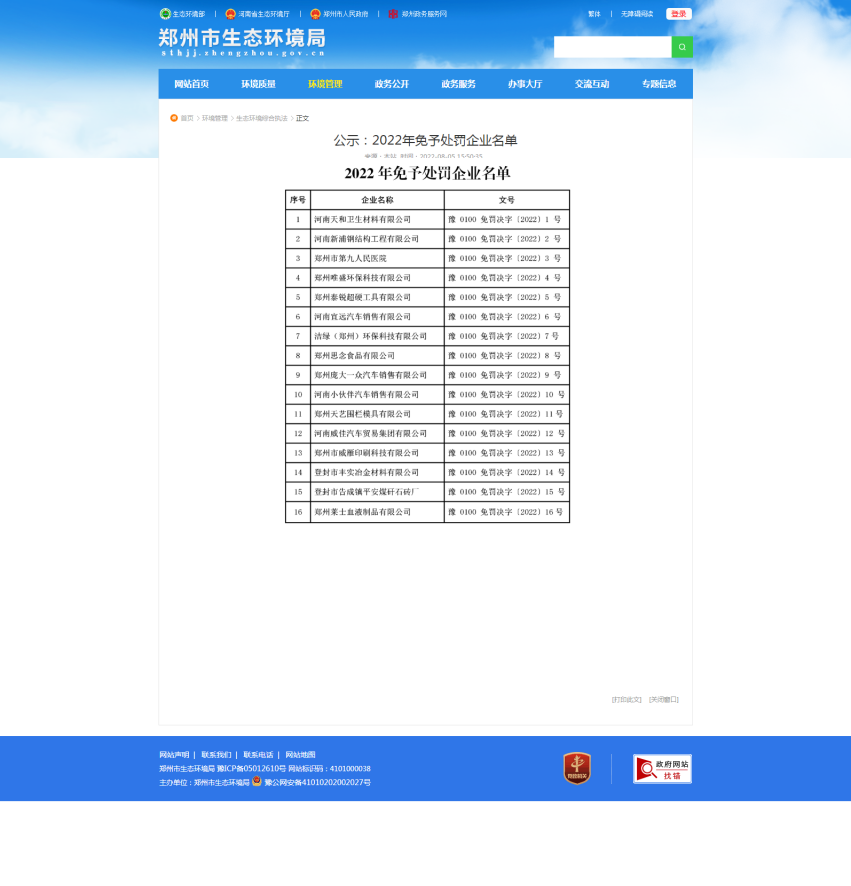Viewport: 851px width, 886px height.
Task: Click the 河南小伙伴汽车销售有限公司 cell
Action: pos(377,395)
